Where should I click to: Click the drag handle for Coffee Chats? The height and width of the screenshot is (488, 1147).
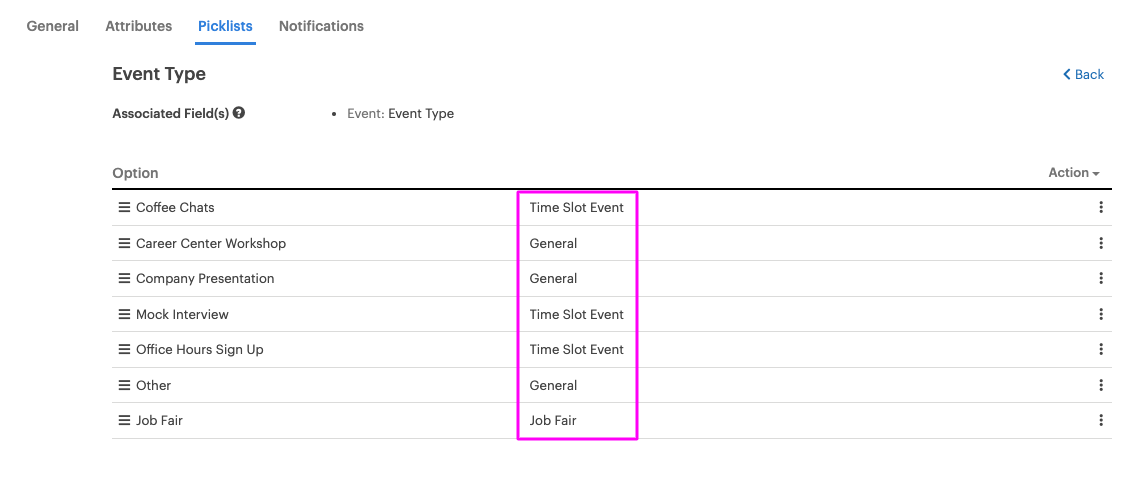124,208
